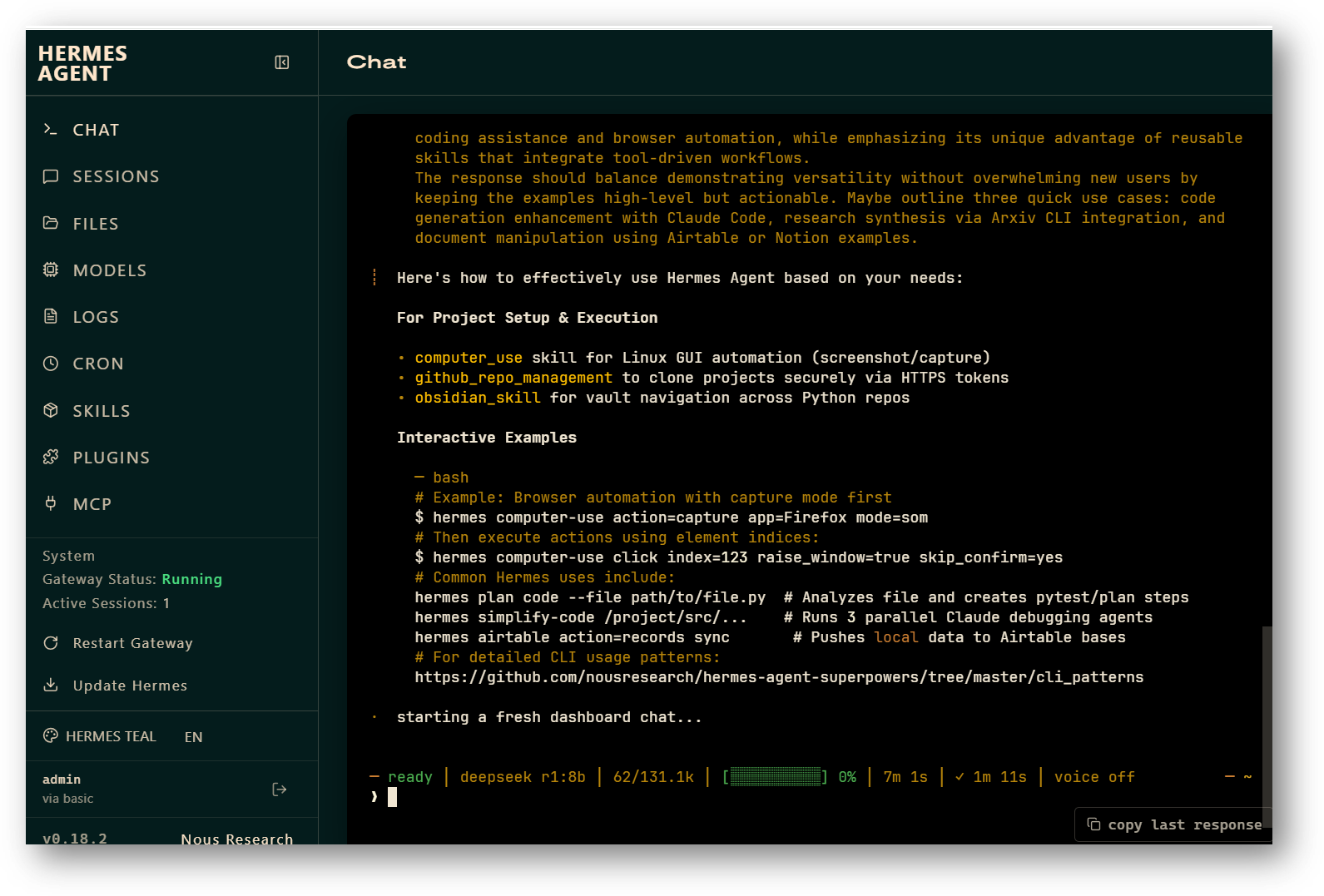The width and height of the screenshot is (1324, 896).
Task: Click the '62/131.1k' token count
Action: point(653,777)
